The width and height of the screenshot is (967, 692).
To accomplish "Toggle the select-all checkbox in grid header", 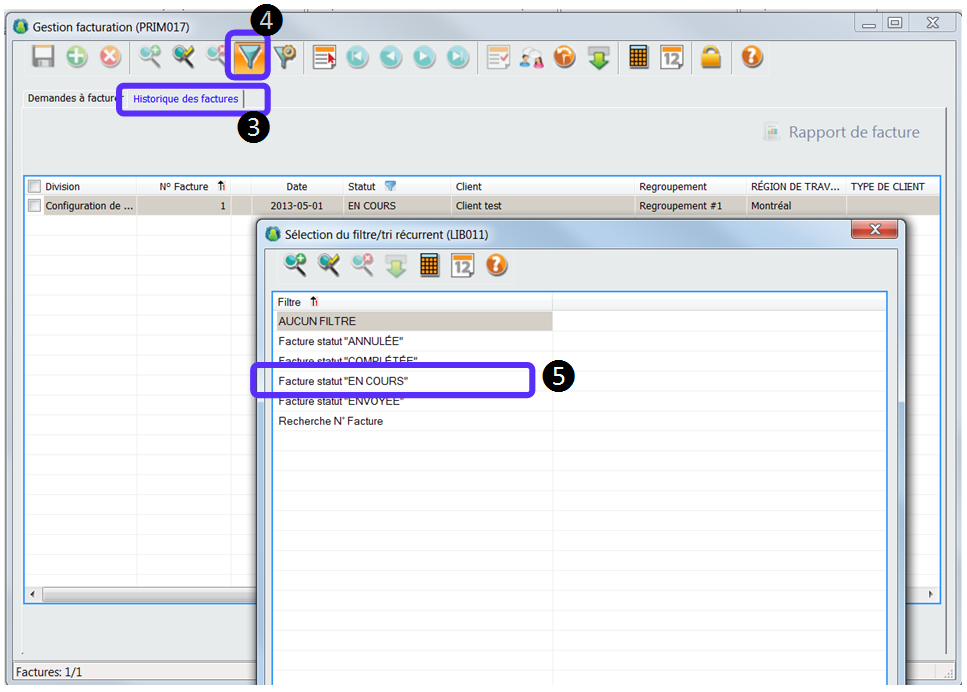I will coord(35,186).
